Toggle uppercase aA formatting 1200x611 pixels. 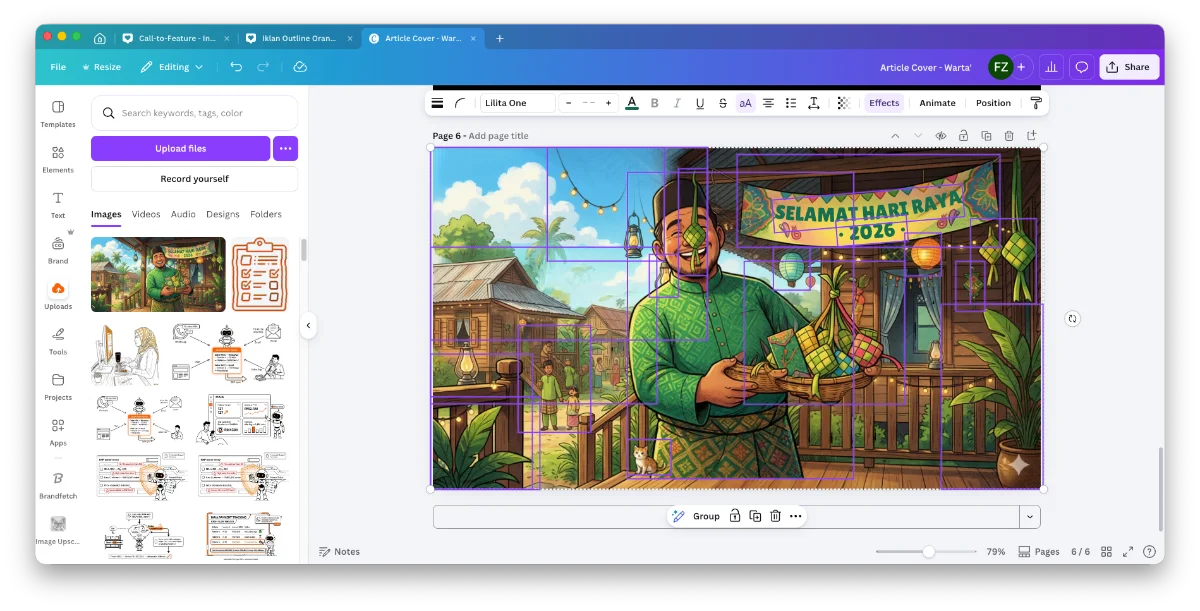point(745,103)
